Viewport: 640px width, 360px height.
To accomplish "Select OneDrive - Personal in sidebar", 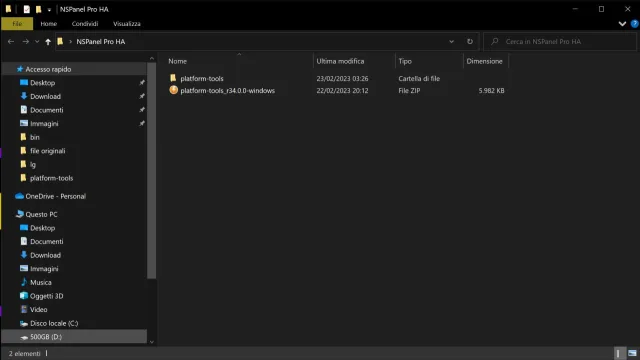I will (56, 196).
